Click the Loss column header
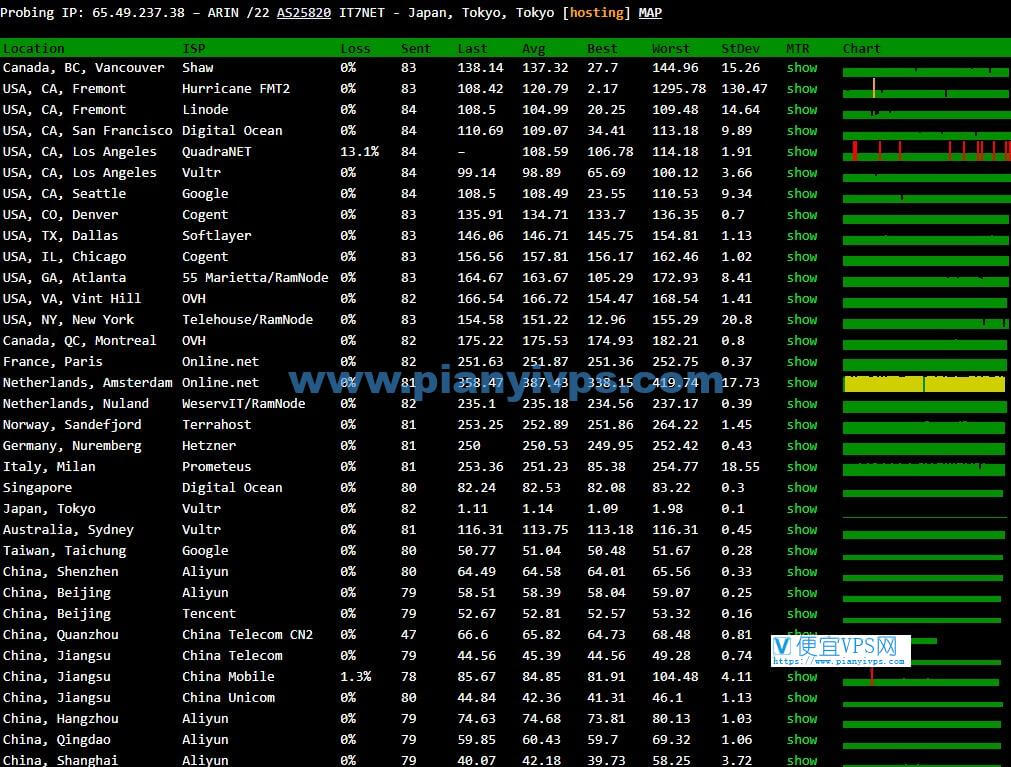The width and height of the screenshot is (1011, 767). pos(355,48)
